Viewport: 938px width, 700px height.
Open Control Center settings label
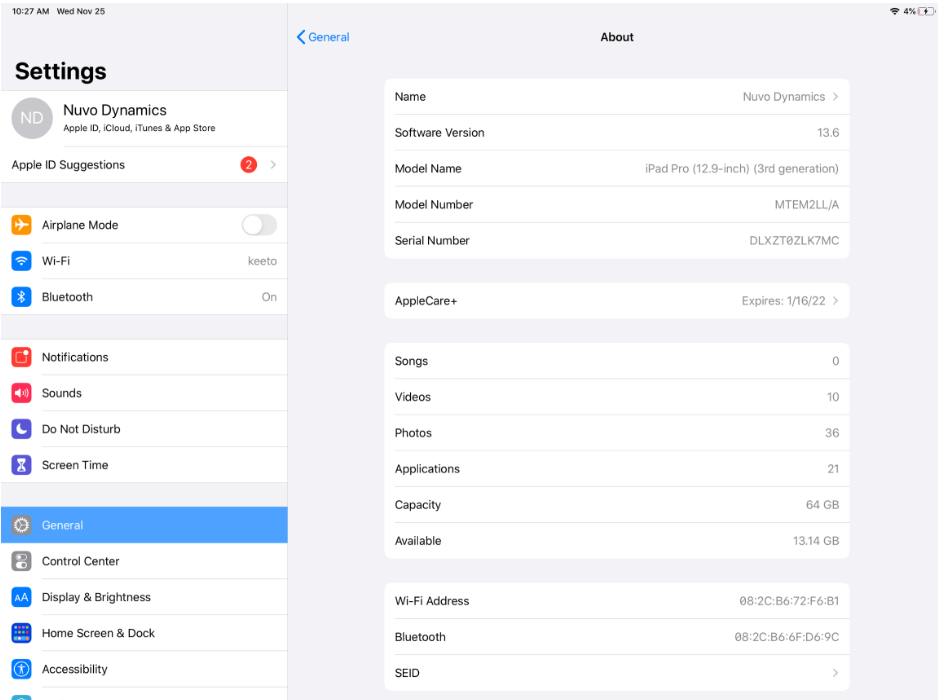81,561
